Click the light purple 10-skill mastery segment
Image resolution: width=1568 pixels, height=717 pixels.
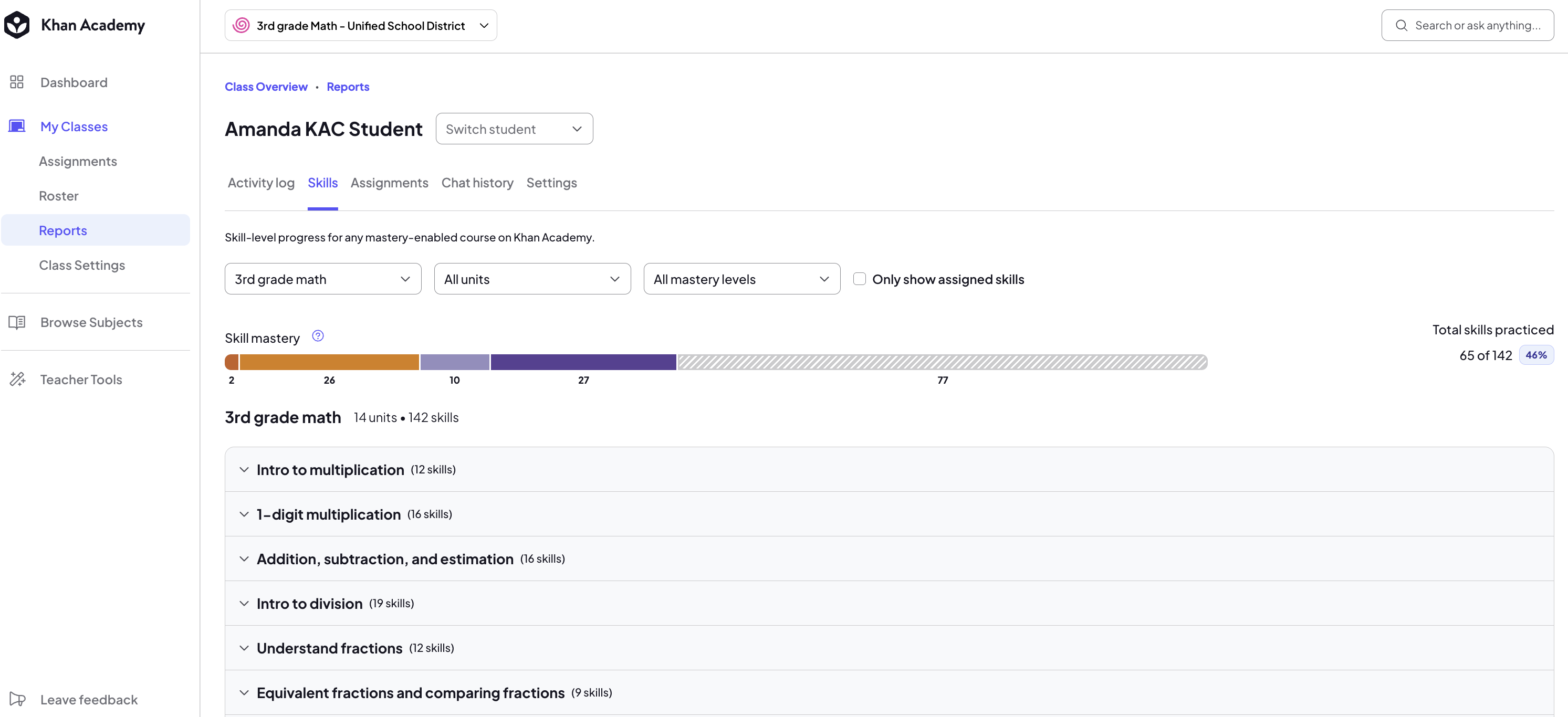(x=455, y=362)
